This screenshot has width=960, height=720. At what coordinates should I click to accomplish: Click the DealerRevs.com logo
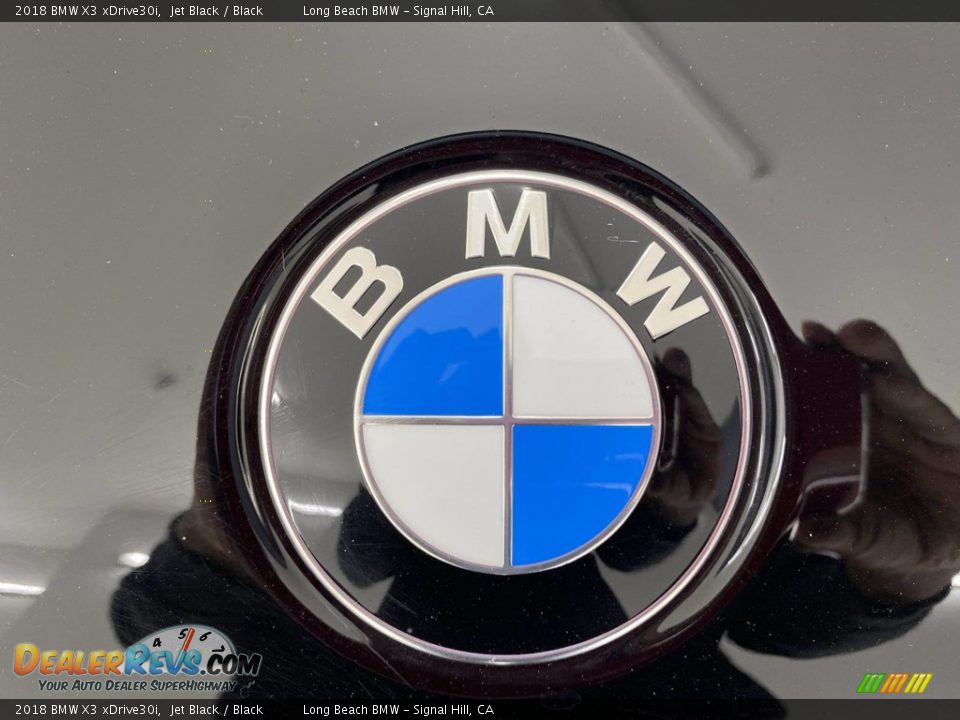tap(138, 659)
